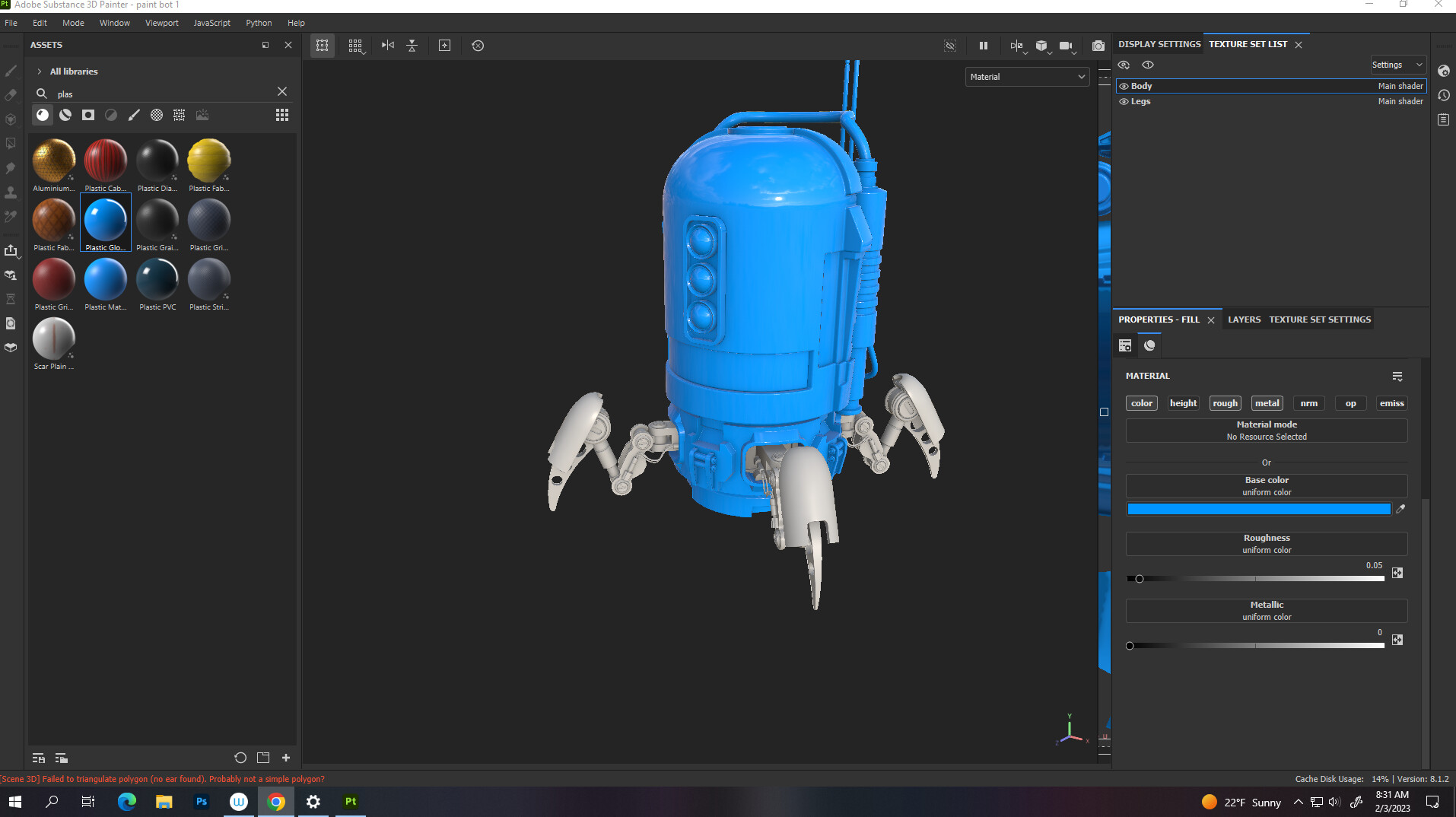Filter assets by brushes icon
The height and width of the screenshot is (817, 1456).
pos(134,115)
